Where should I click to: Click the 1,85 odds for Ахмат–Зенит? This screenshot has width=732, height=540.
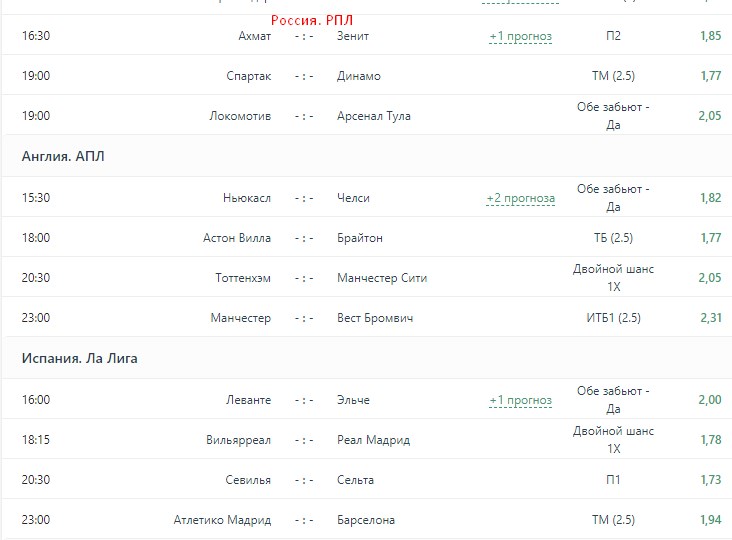click(711, 35)
